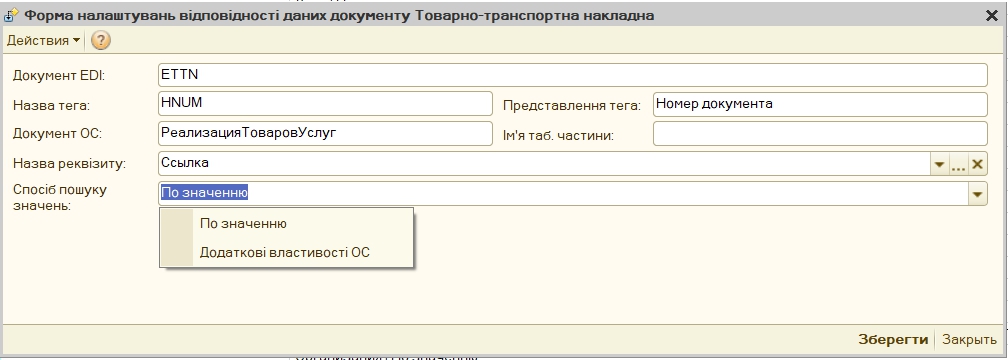Click the Назва реквізиту field with Ссылка

point(544,164)
